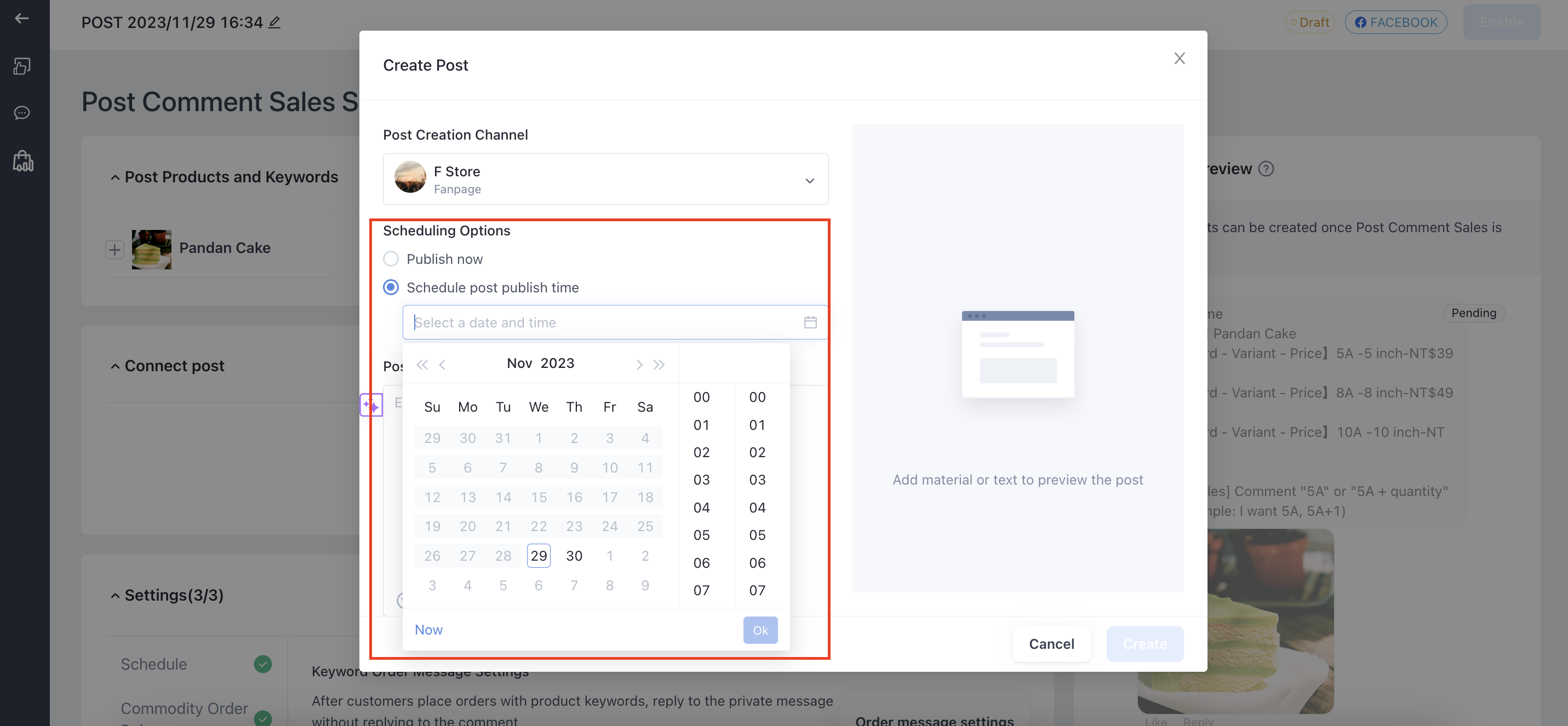
Task: Click the Ok button in date picker
Action: pyautogui.click(x=760, y=630)
